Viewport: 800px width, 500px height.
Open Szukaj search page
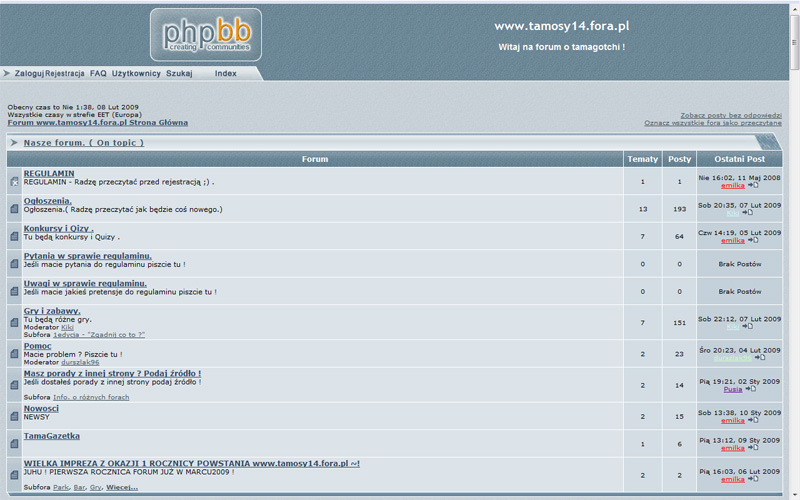[179, 74]
